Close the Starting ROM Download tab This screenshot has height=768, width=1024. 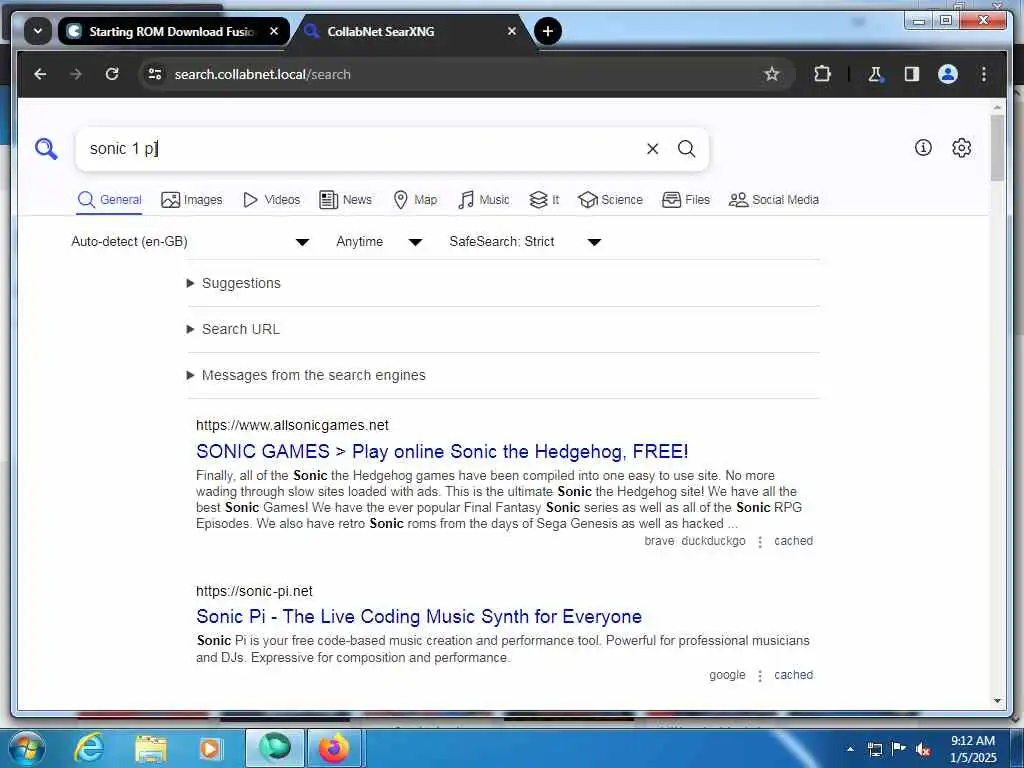click(x=274, y=31)
